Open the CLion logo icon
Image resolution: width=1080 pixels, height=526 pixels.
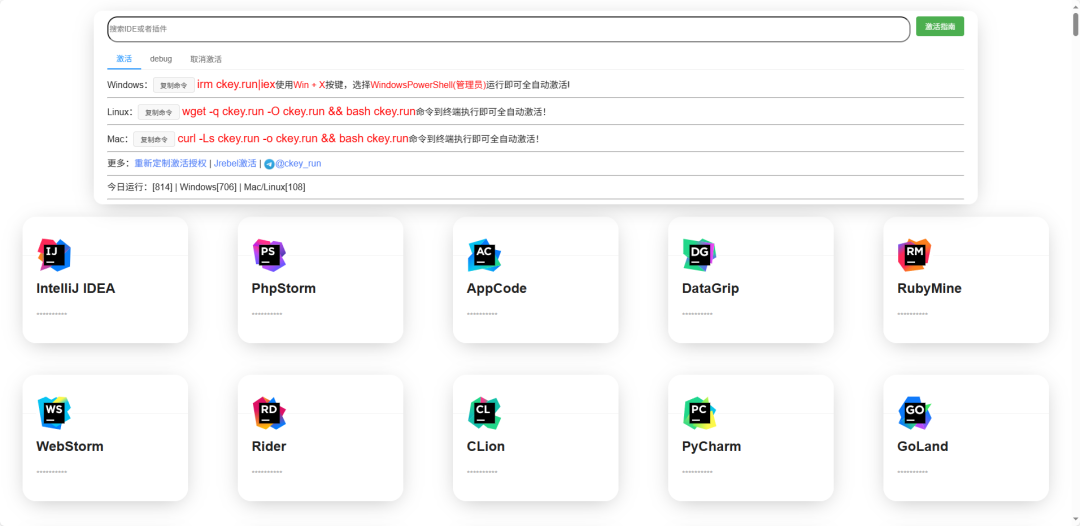pos(484,412)
